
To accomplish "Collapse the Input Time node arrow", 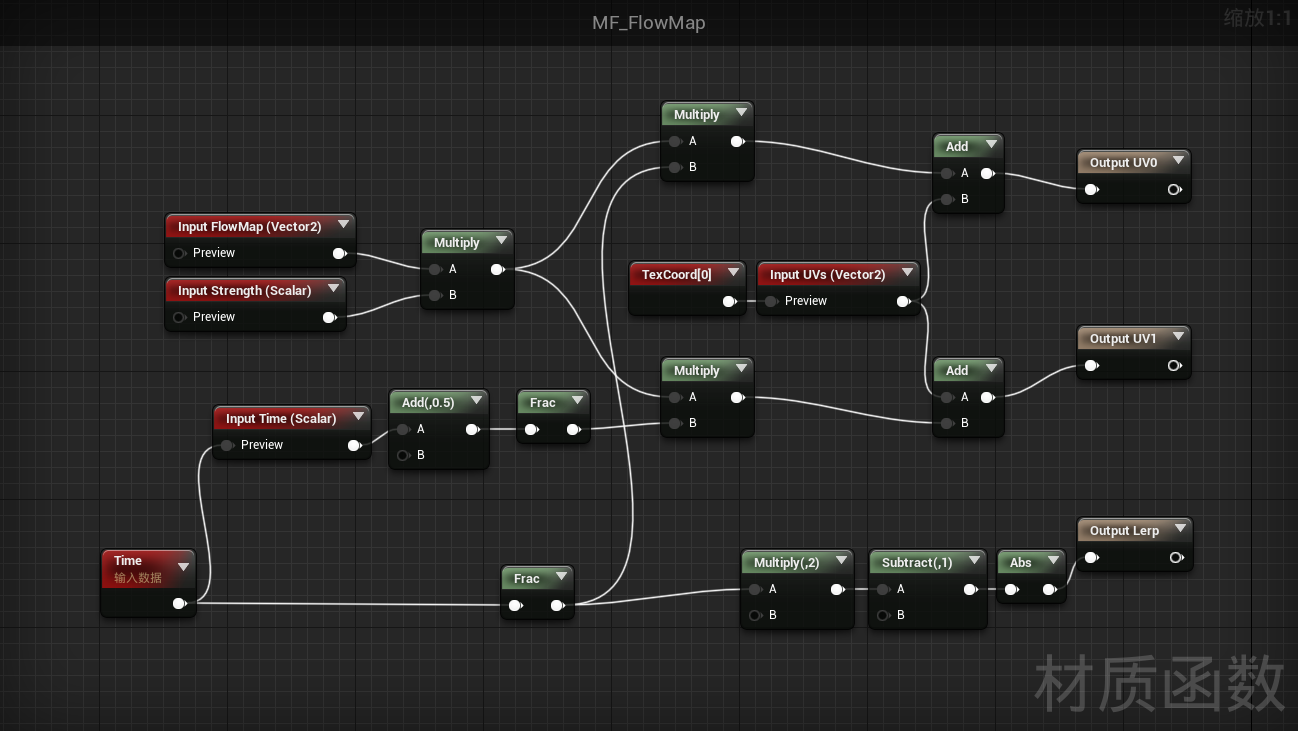I will click(x=359, y=416).
